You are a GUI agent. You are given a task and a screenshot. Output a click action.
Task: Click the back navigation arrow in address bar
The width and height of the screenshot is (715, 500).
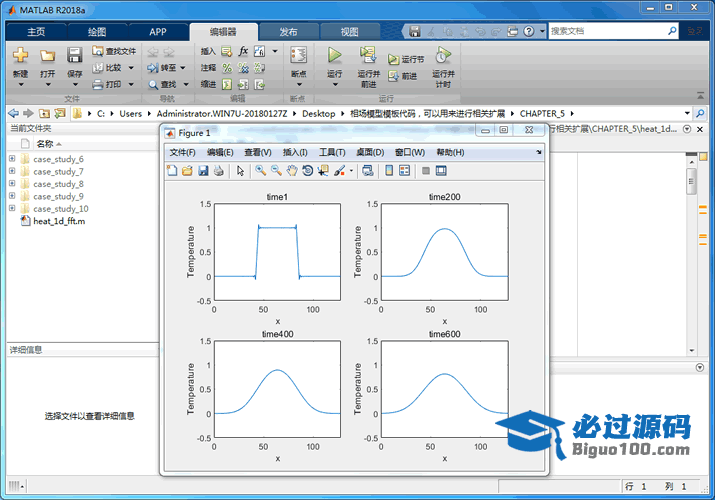14,113
